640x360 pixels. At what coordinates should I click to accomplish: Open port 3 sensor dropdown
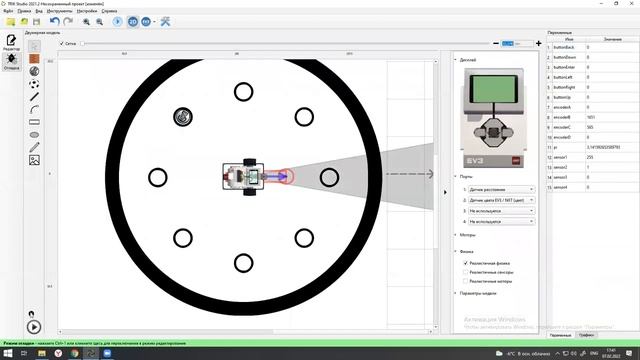(501, 211)
